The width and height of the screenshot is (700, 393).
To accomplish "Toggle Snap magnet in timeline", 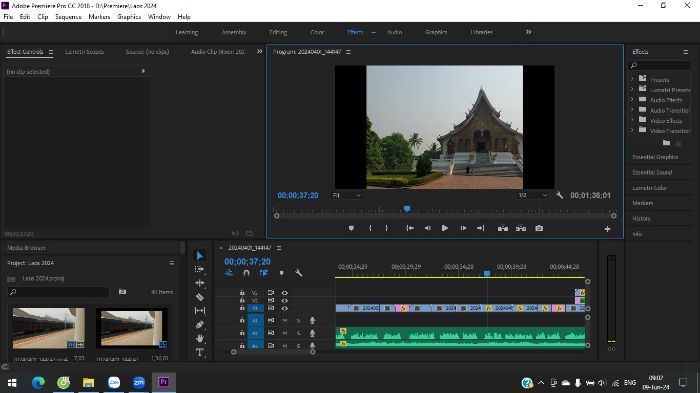I will [x=246, y=273].
